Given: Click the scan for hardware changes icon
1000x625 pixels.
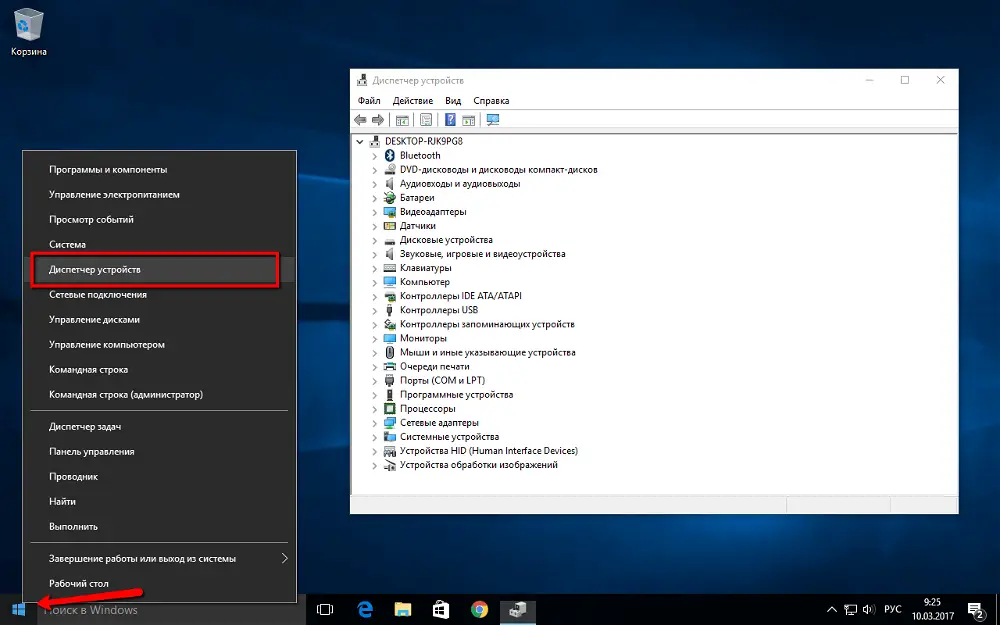Looking at the screenshot, I should pyautogui.click(x=492, y=120).
